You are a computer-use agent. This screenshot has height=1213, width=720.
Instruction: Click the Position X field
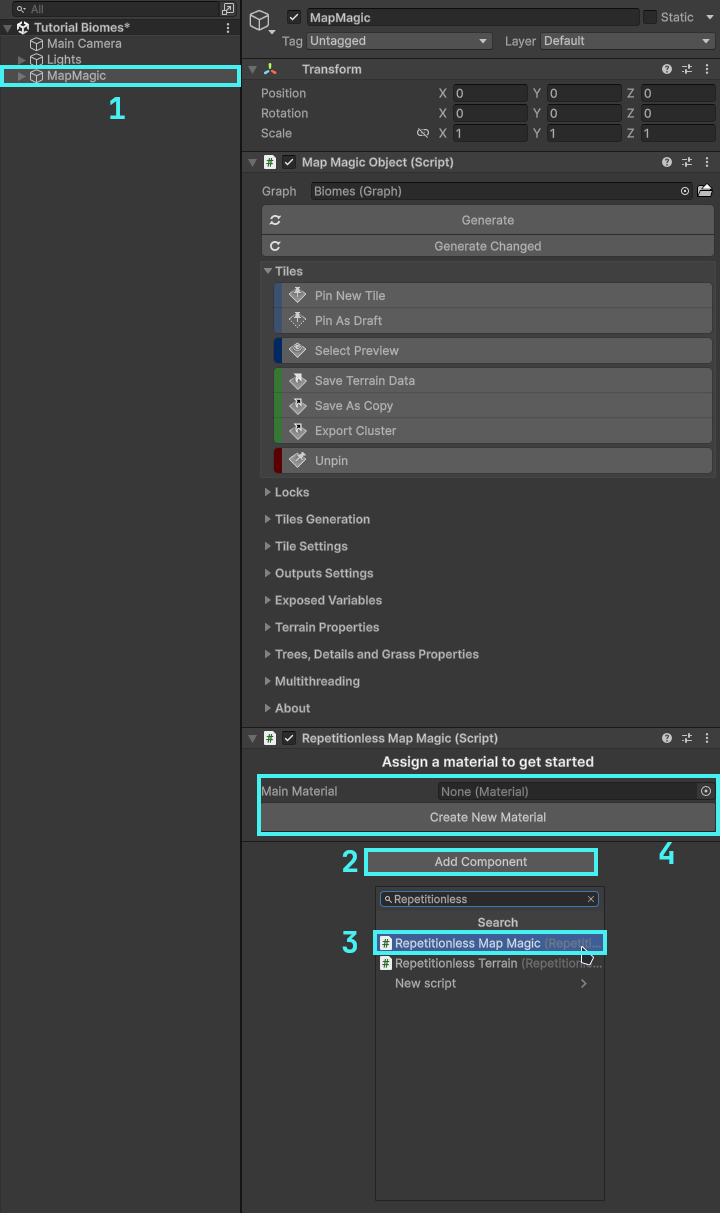(490, 93)
